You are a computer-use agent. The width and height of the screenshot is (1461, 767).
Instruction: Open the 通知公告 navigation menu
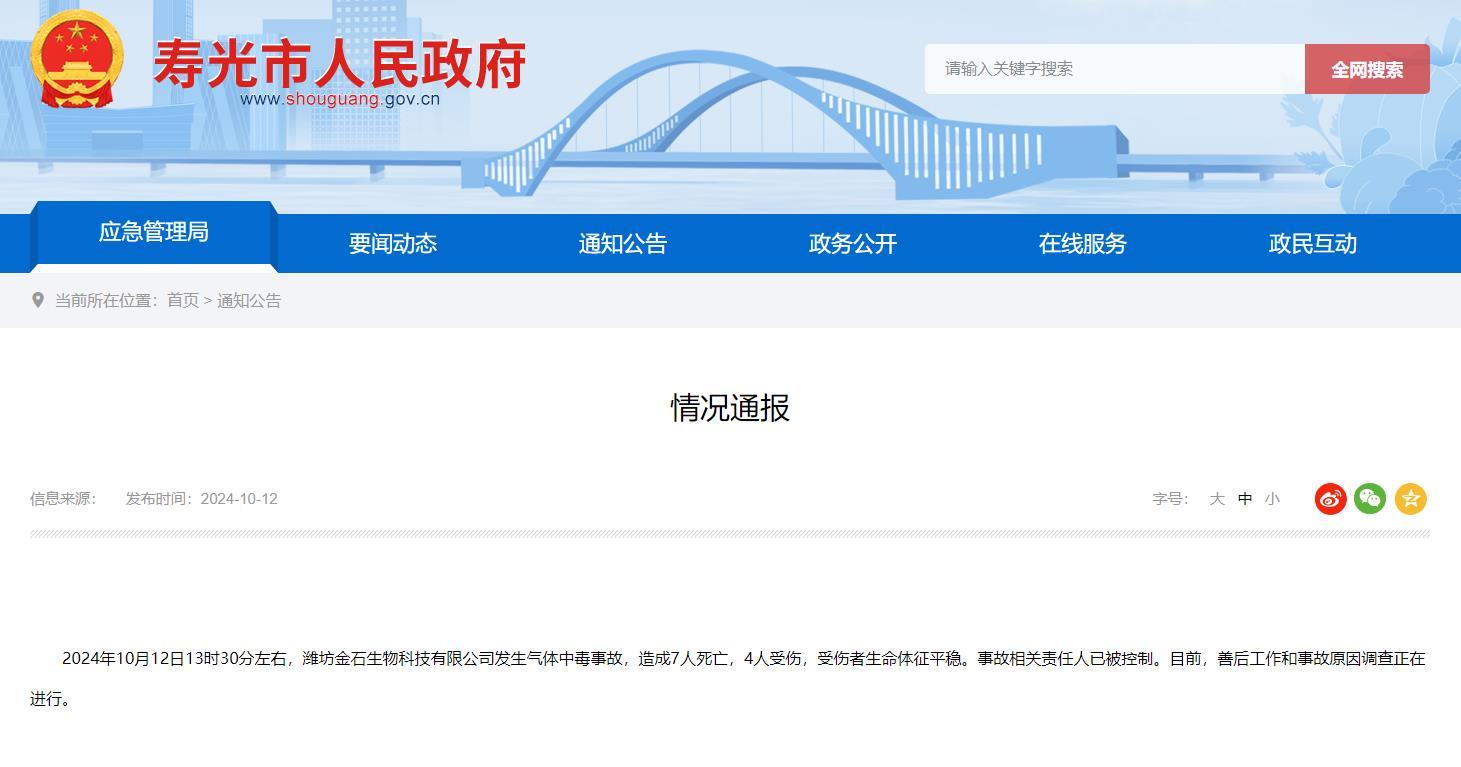click(622, 244)
